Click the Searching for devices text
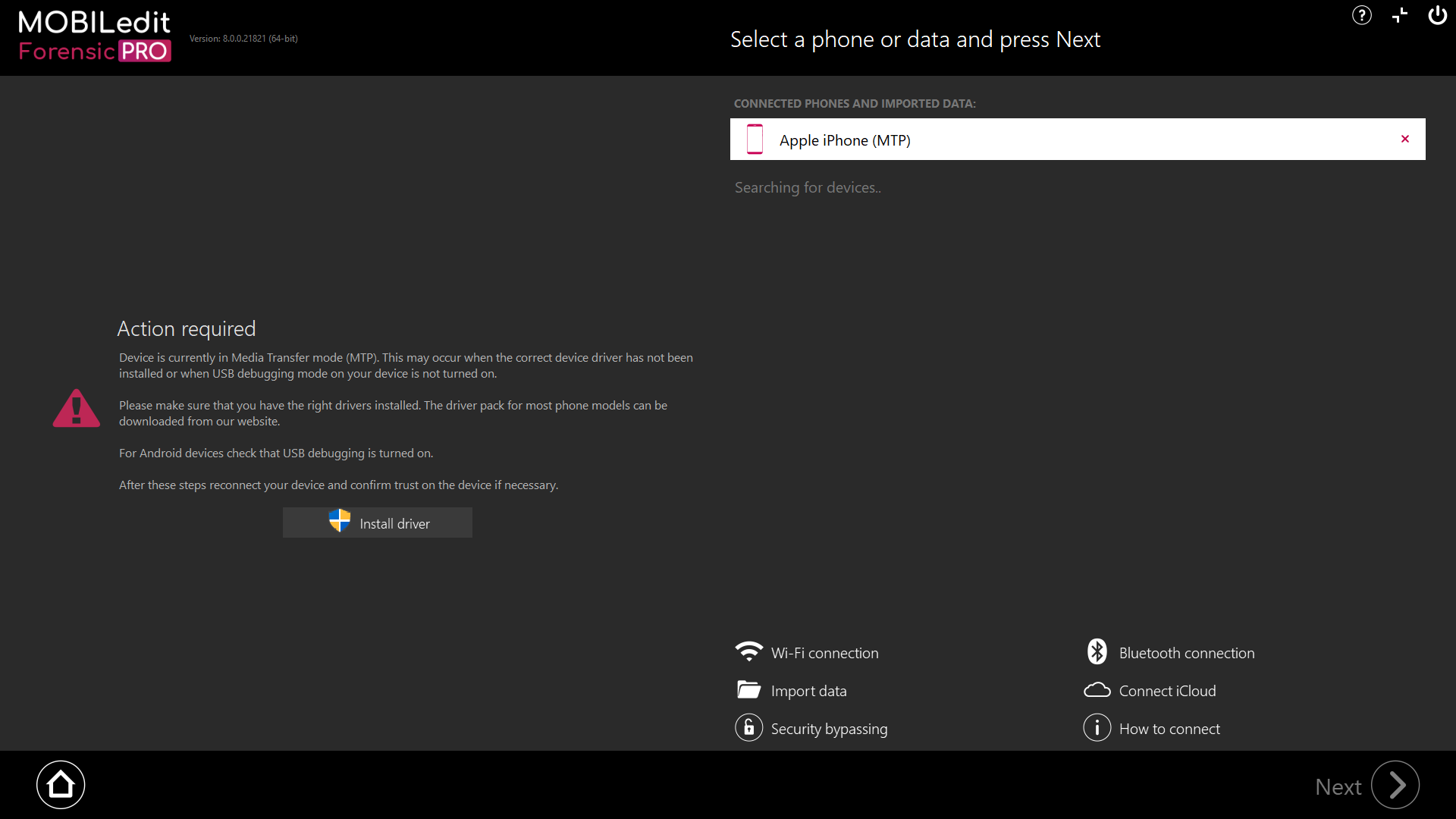1456x819 pixels. click(807, 187)
